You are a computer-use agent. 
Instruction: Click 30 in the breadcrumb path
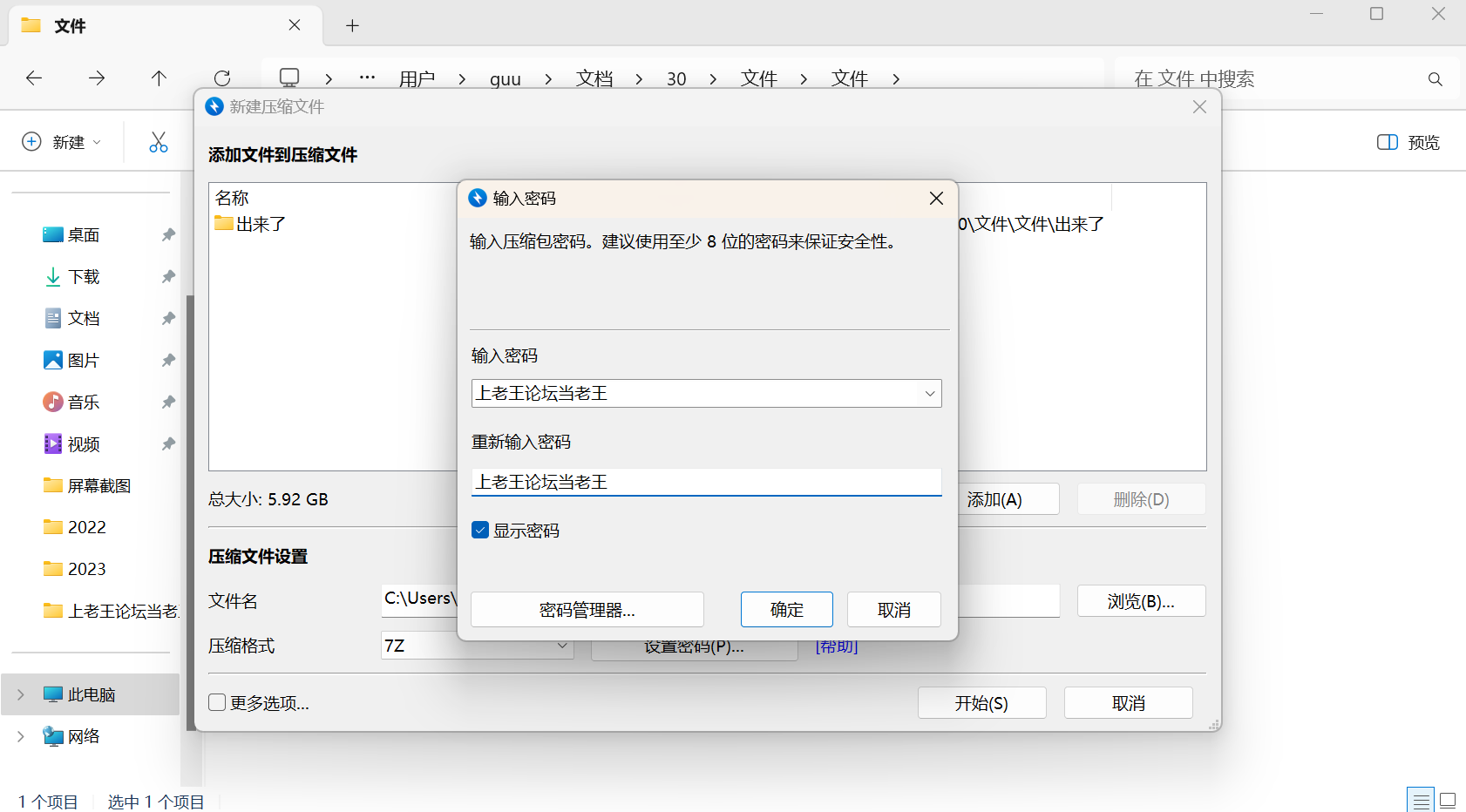pos(676,79)
